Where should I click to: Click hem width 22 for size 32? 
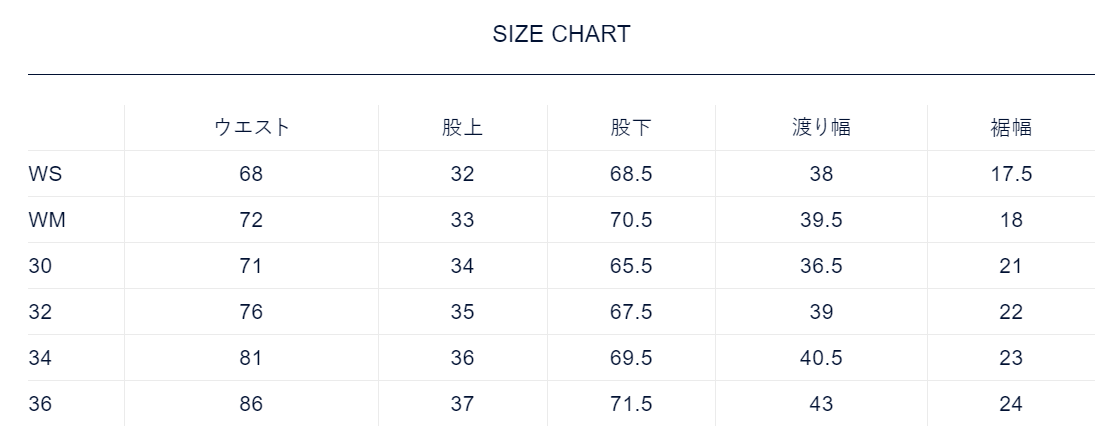coord(1010,312)
